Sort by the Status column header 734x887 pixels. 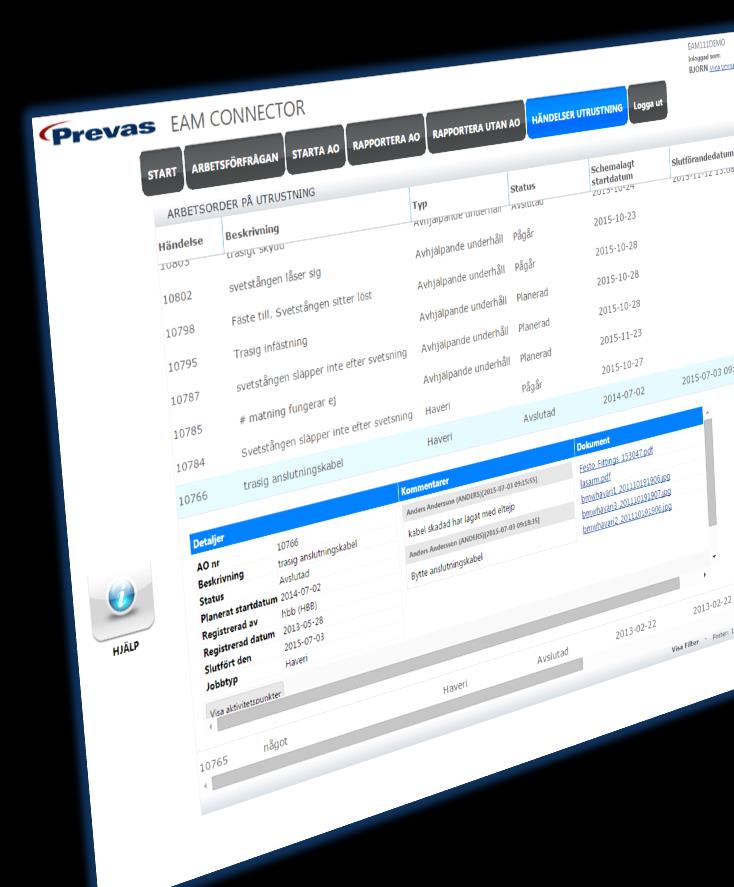pyautogui.click(x=523, y=187)
